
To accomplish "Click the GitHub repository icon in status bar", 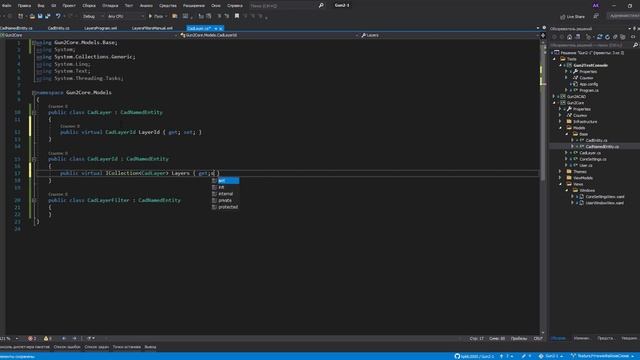I will (x=457, y=356).
